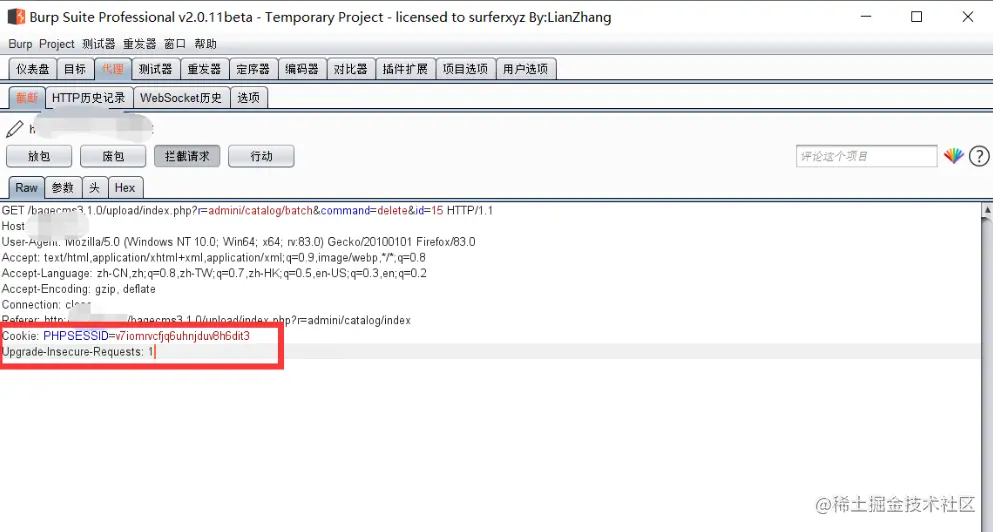The image size is (993, 532).
Task: Click the Accept-Encoding: gzip, deflate line
Action: coord(79,289)
